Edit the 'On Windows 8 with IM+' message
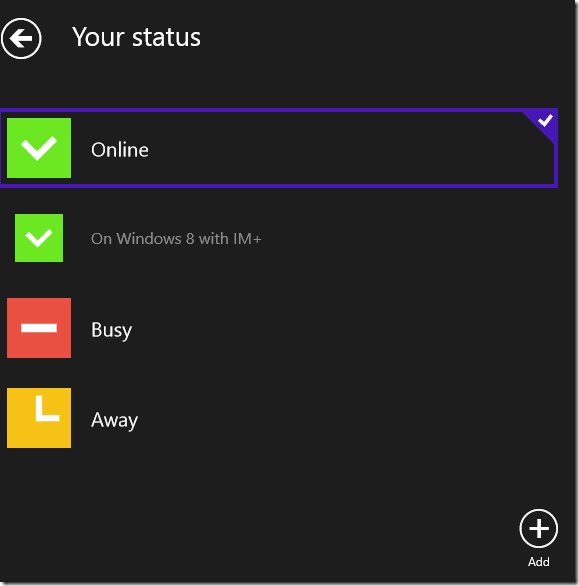This screenshot has width=579, height=586. [x=176, y=238]
